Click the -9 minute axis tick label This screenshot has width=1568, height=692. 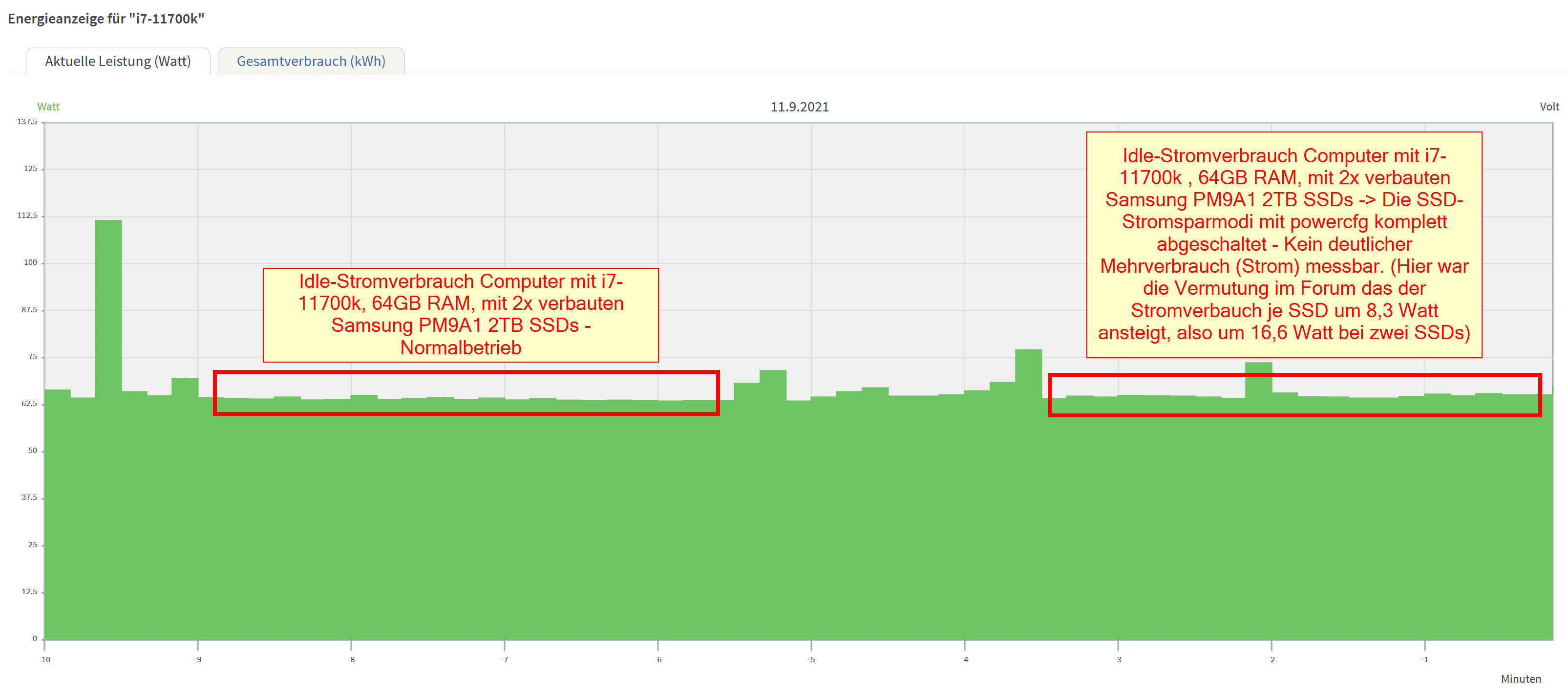[x=198, y=660]
